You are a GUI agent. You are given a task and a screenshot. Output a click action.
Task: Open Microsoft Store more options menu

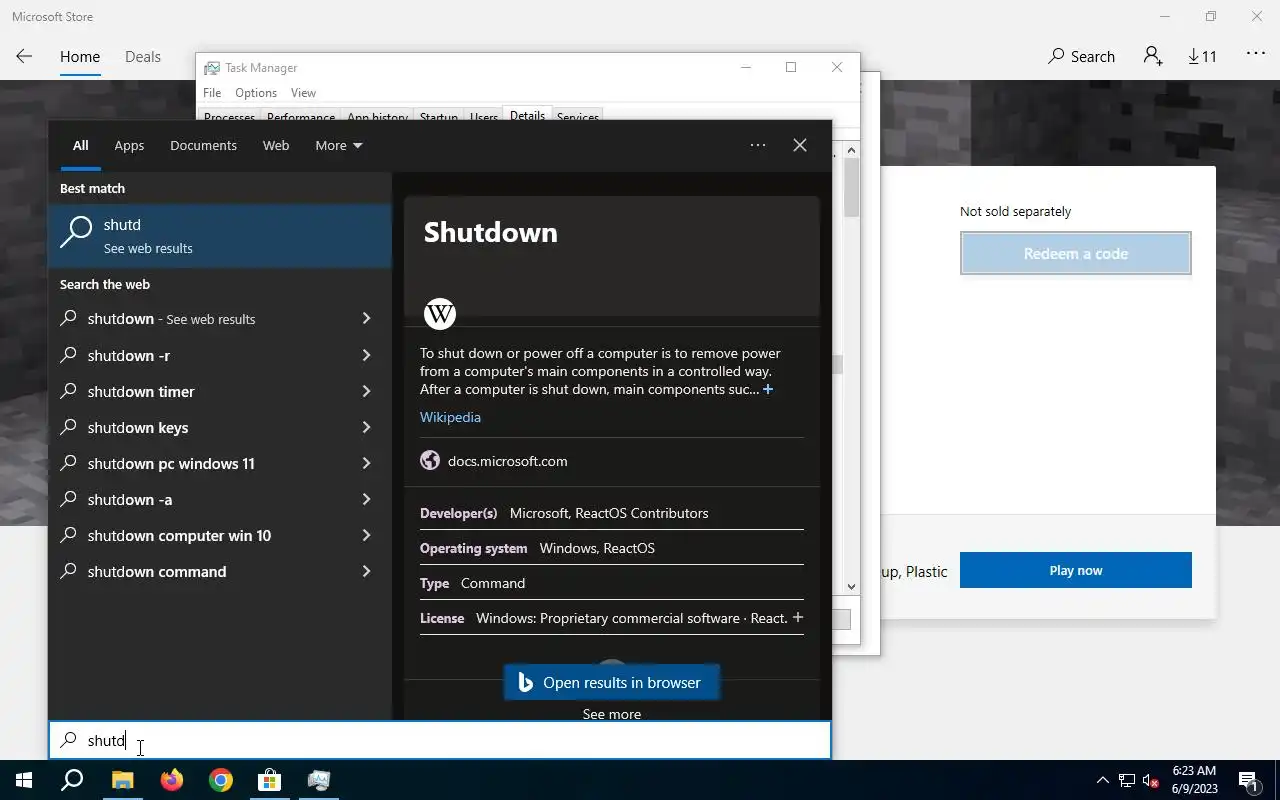click(x=1256, y=54)
